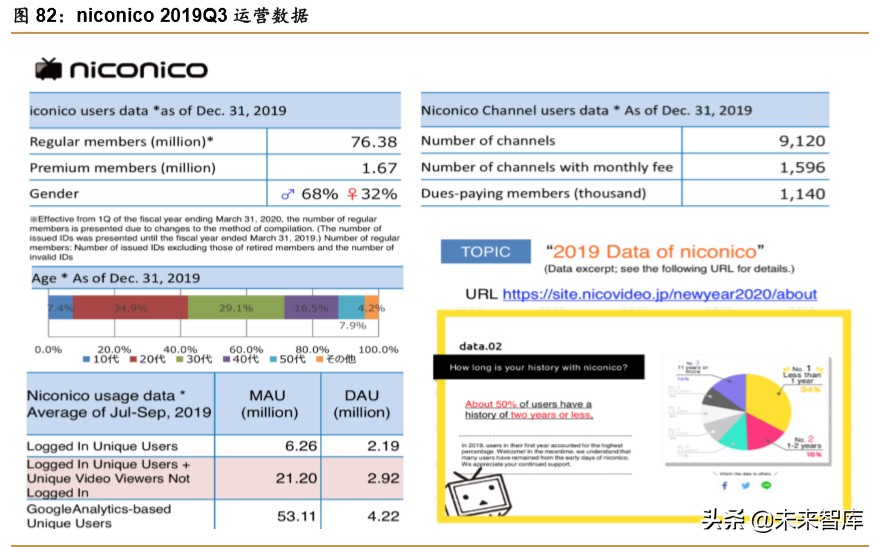Click the red 34.9% age bar segment
The height and width of the screenshot is (547, 879).
[129, 308]
